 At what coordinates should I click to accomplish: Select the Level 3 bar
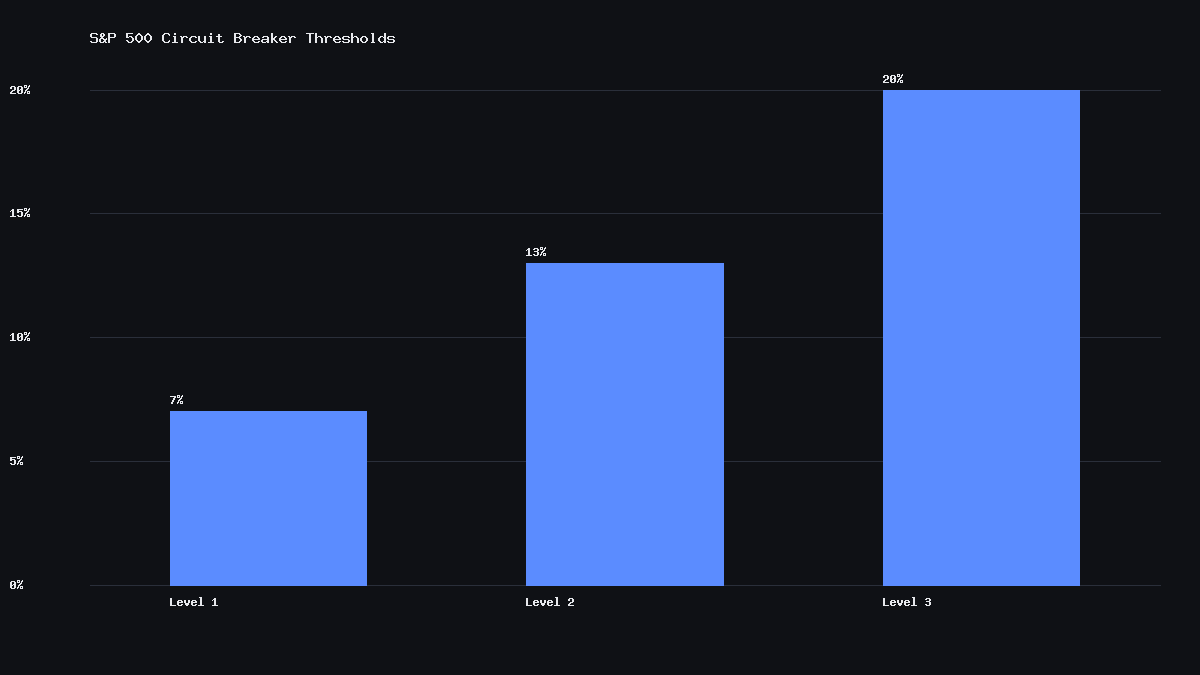click(981, 338)
